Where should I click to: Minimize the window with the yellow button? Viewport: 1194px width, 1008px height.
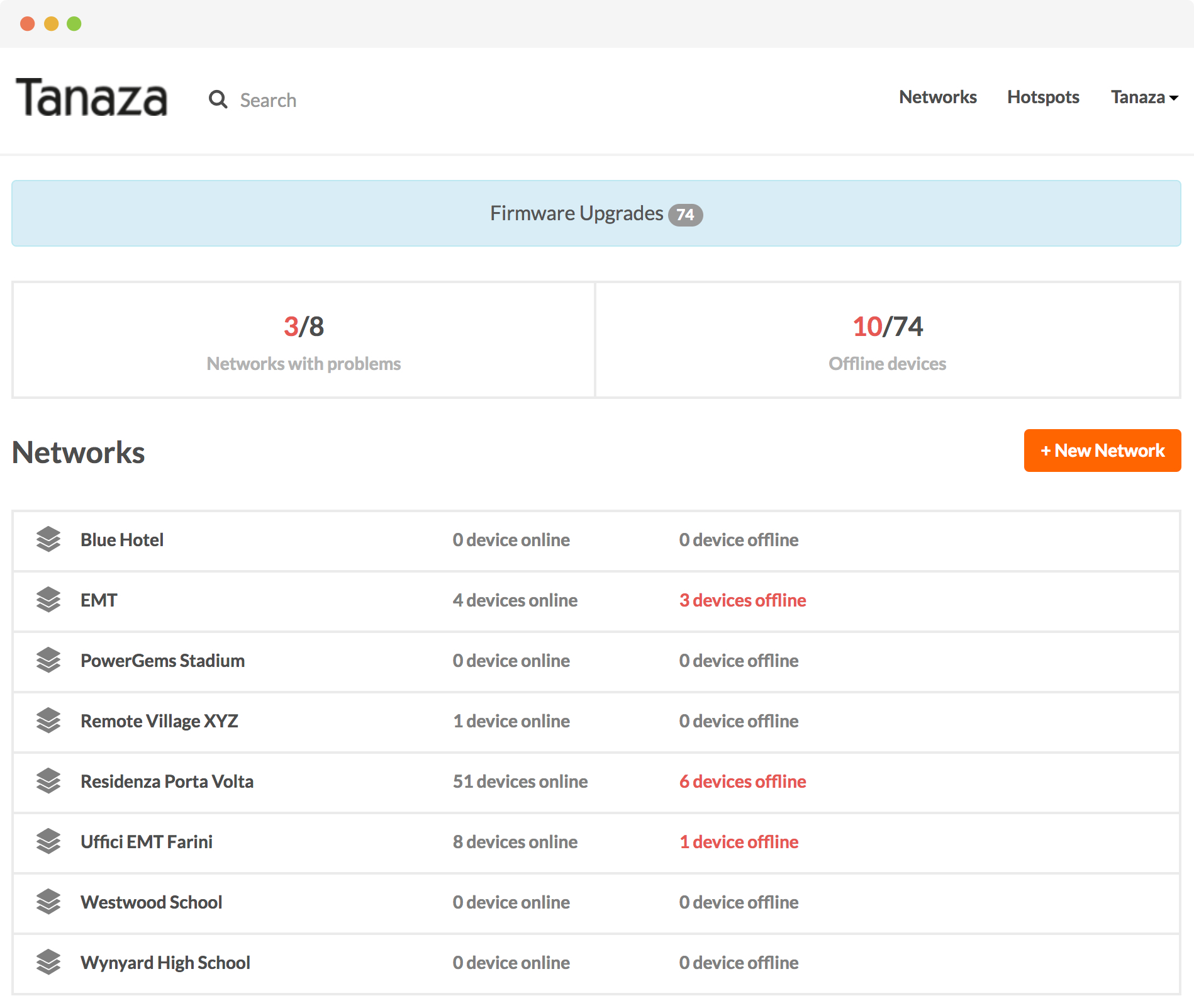(x=51, y=24)
